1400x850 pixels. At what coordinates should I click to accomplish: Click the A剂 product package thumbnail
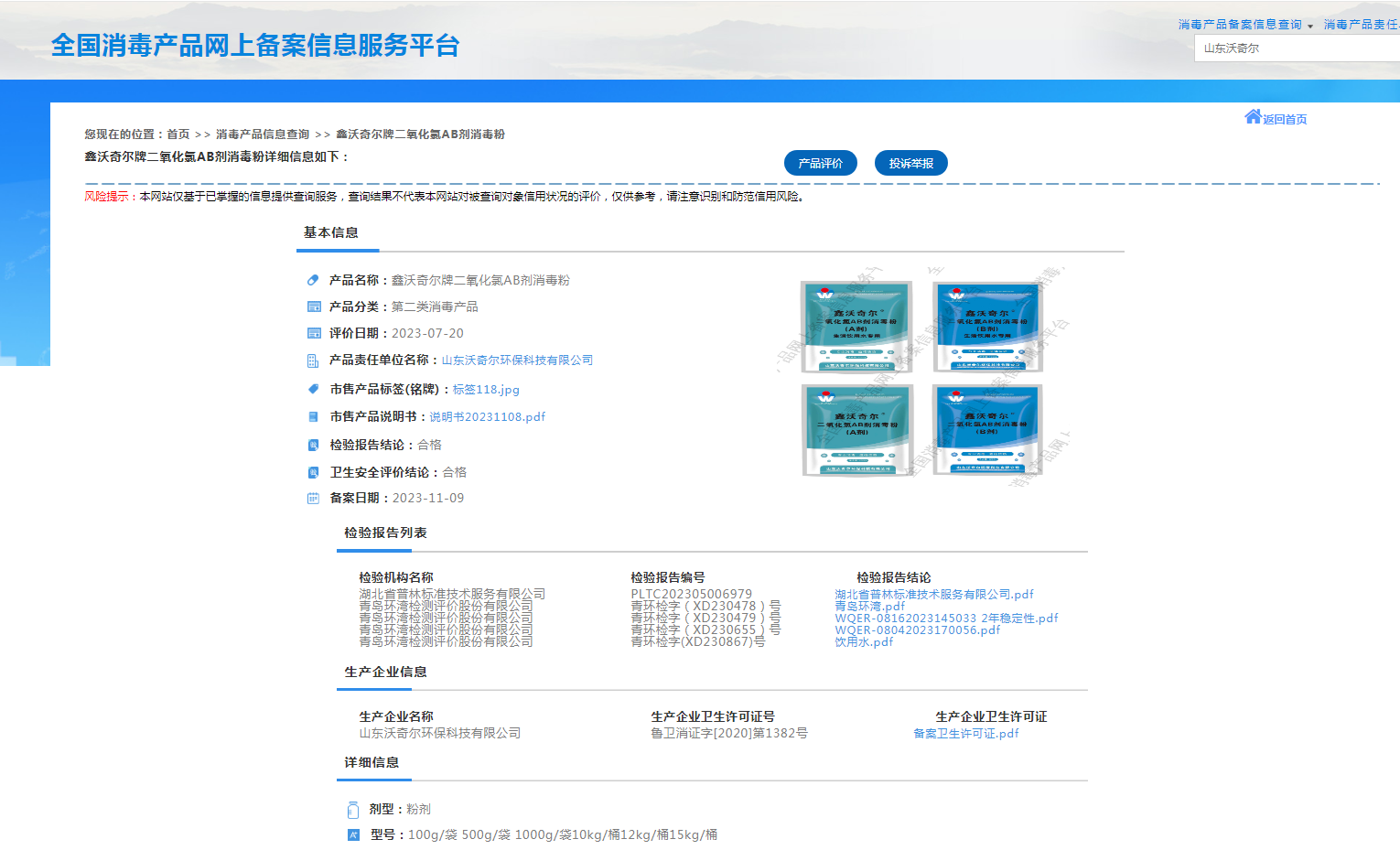(x=857, y=325)
